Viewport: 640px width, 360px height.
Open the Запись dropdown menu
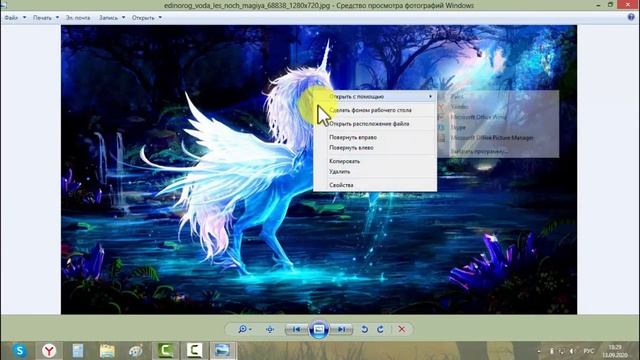(x=112, y=18)
